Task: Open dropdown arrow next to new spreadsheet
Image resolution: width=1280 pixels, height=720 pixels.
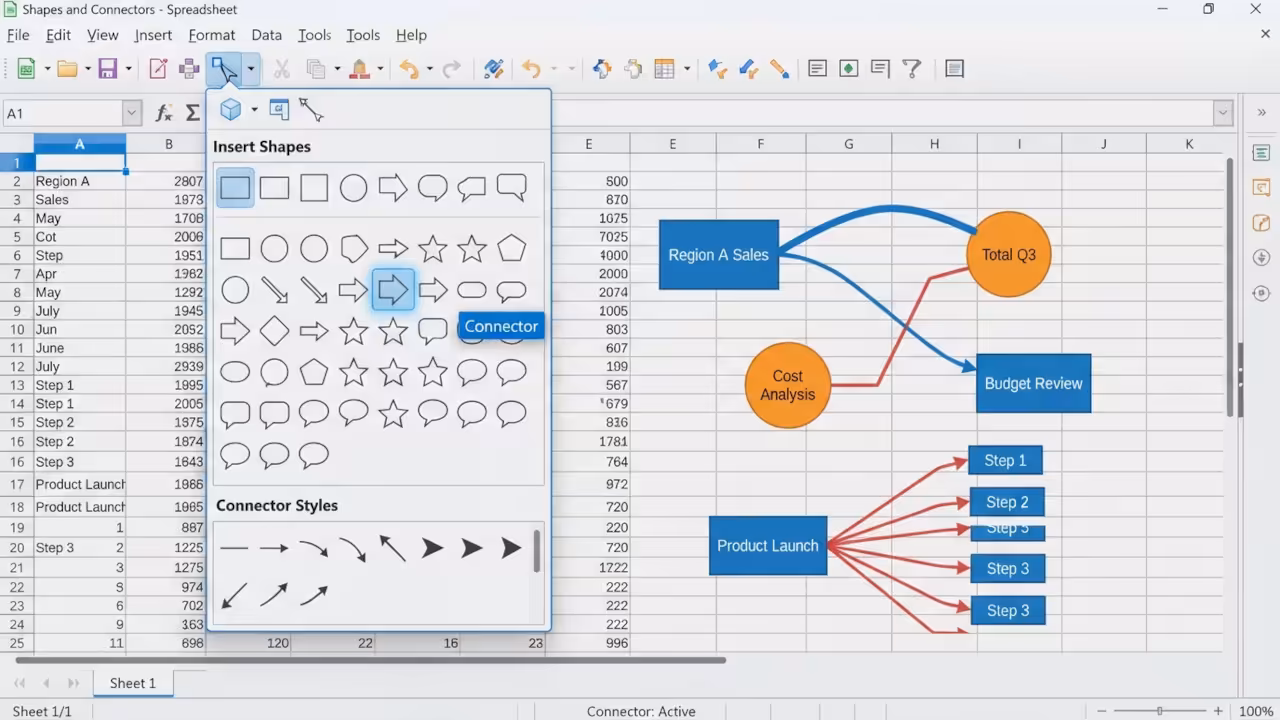Action: [x=48, y=69]
